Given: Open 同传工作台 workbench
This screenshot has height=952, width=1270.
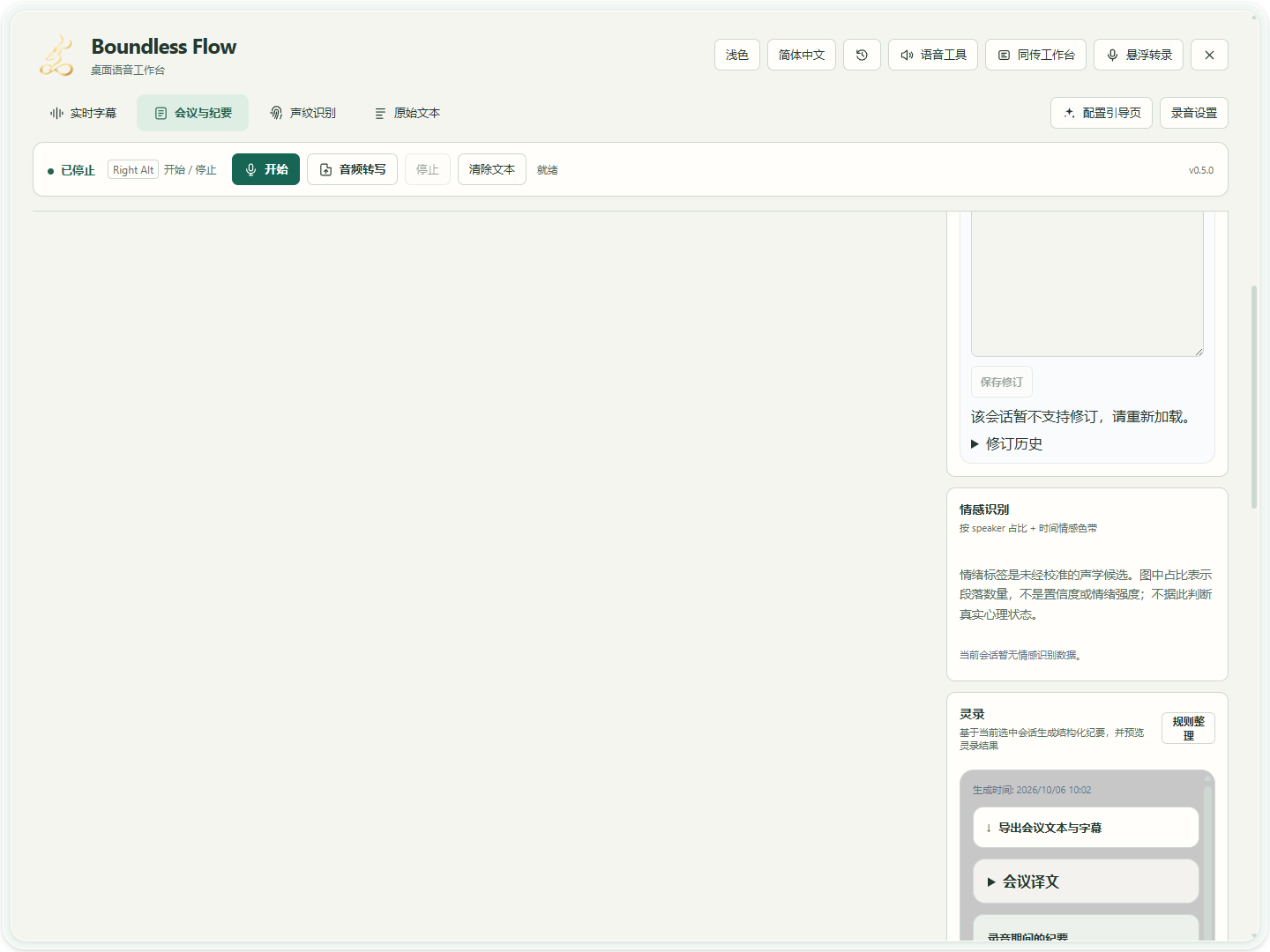Looking at the screenshot, I should (1035, 55).
